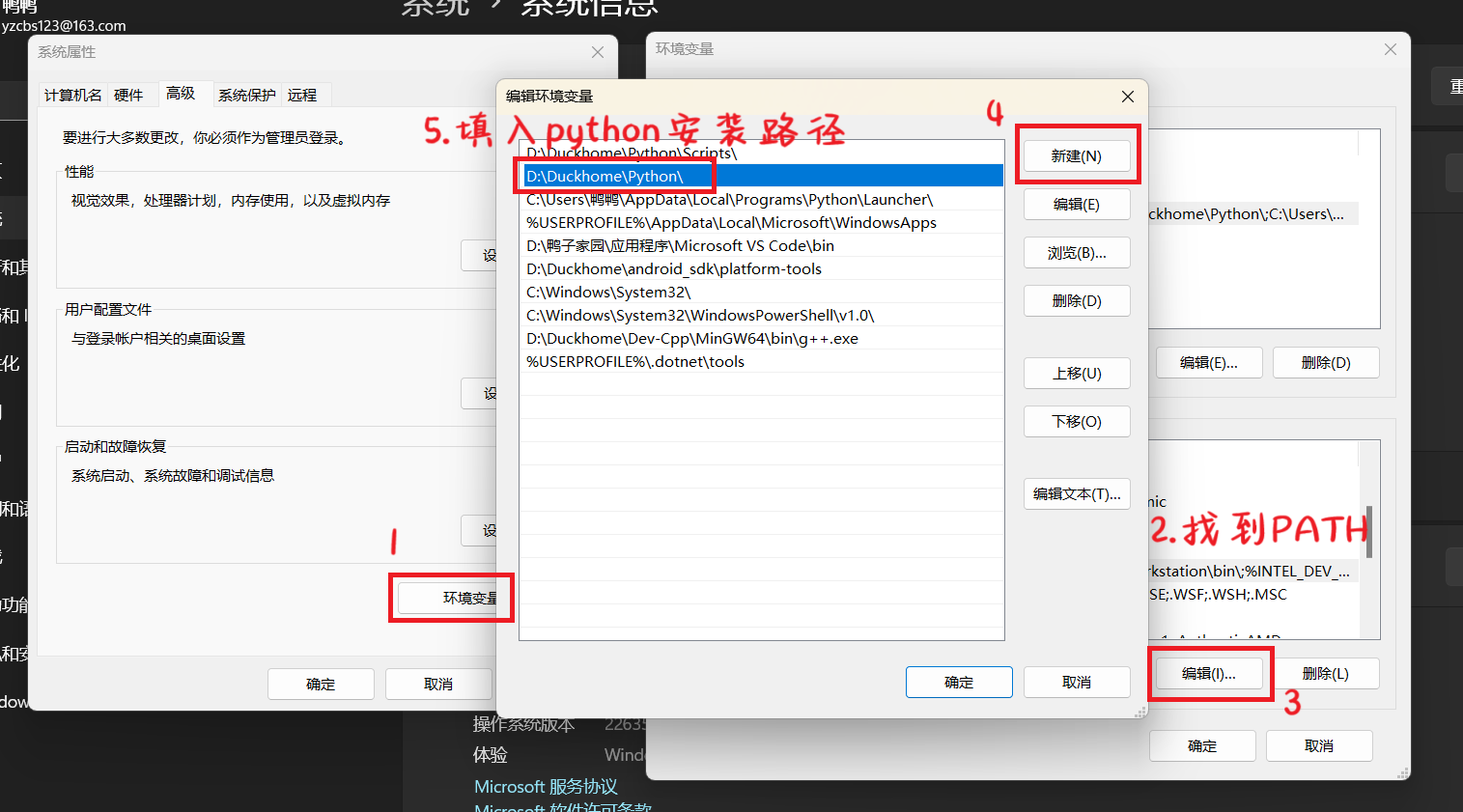Open the 计算机名 tab in 系统属性
Screen dimensions: 1463x812
(73, 95)
